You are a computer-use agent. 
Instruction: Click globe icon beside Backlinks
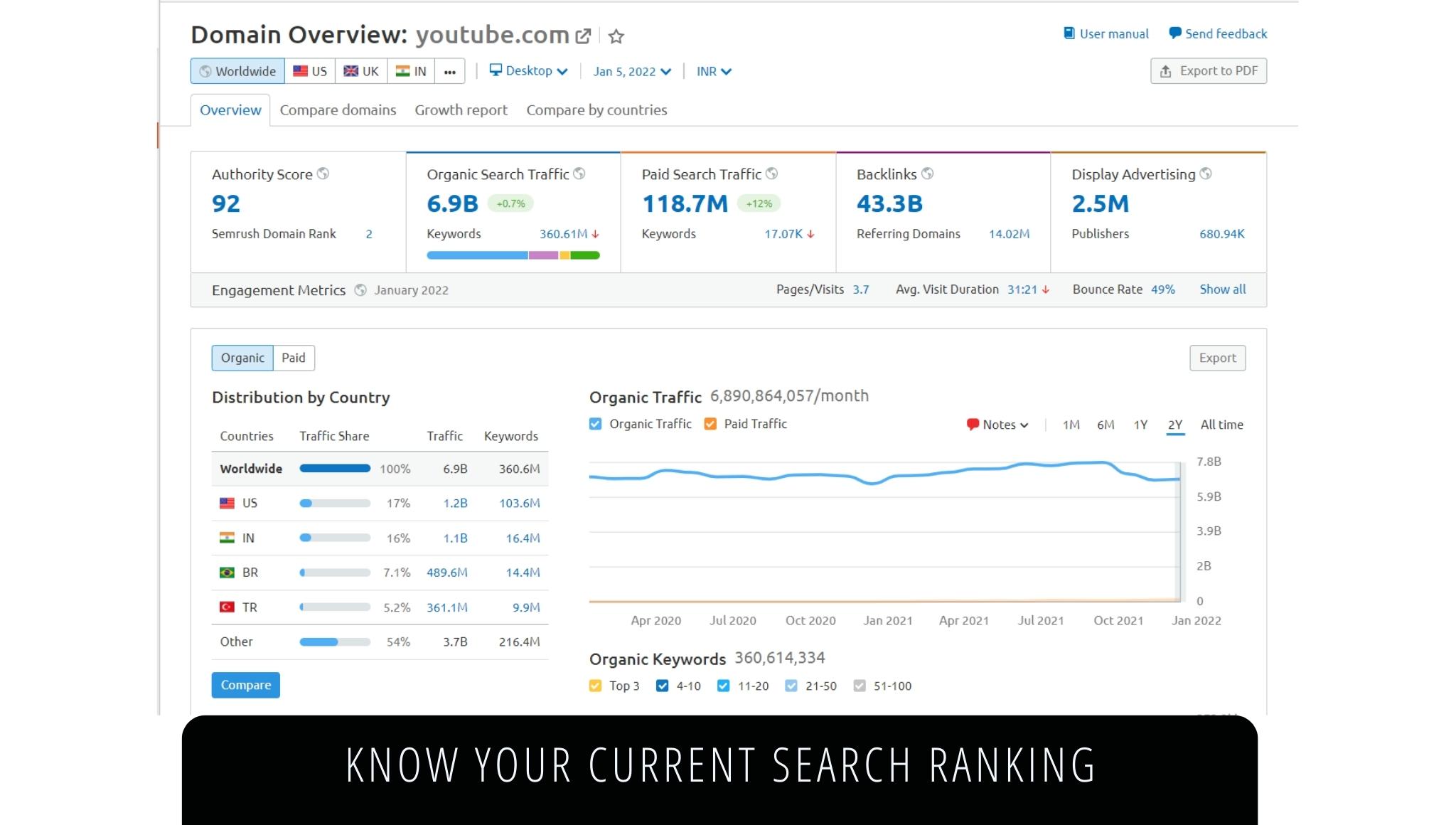[x=927, y=174]
